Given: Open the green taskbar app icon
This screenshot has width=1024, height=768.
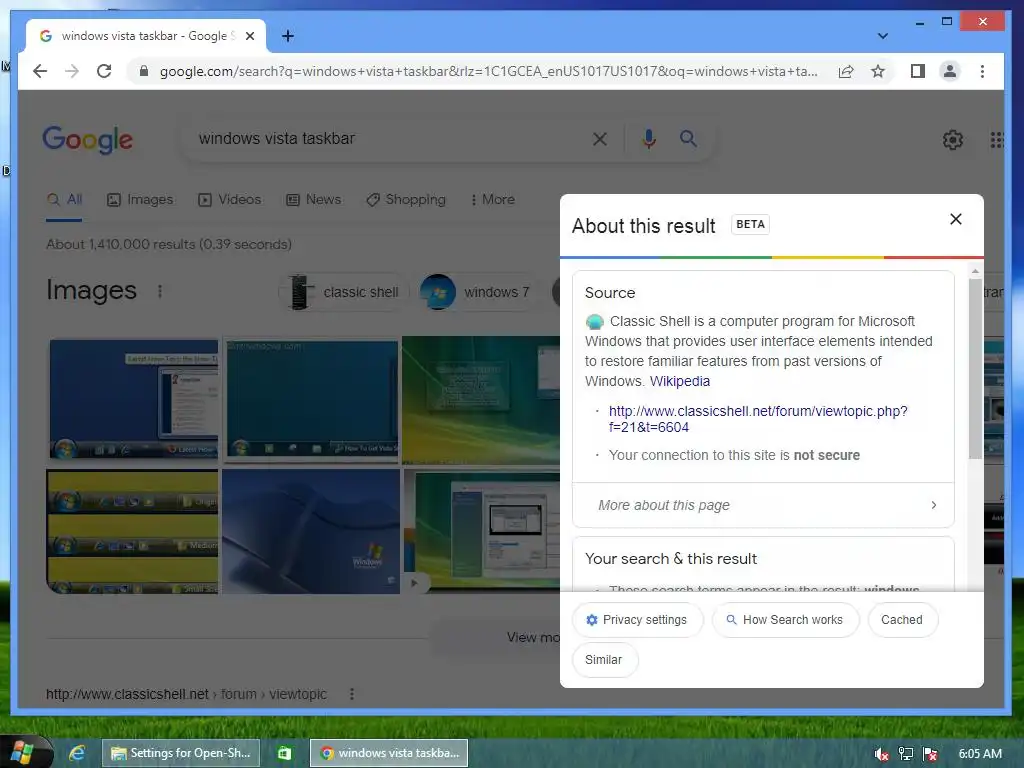Looking at the screenshot, I should 284,753.
